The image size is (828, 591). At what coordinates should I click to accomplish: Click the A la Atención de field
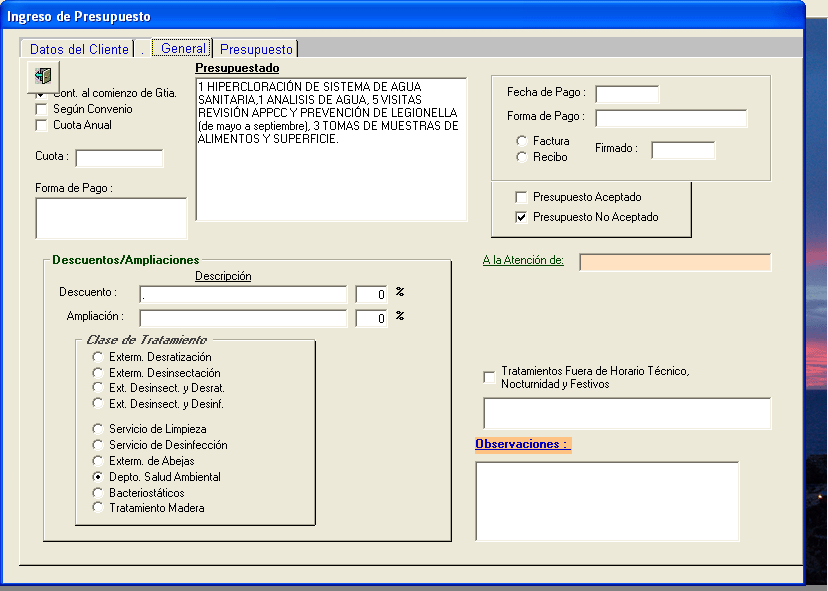point(675,262)
